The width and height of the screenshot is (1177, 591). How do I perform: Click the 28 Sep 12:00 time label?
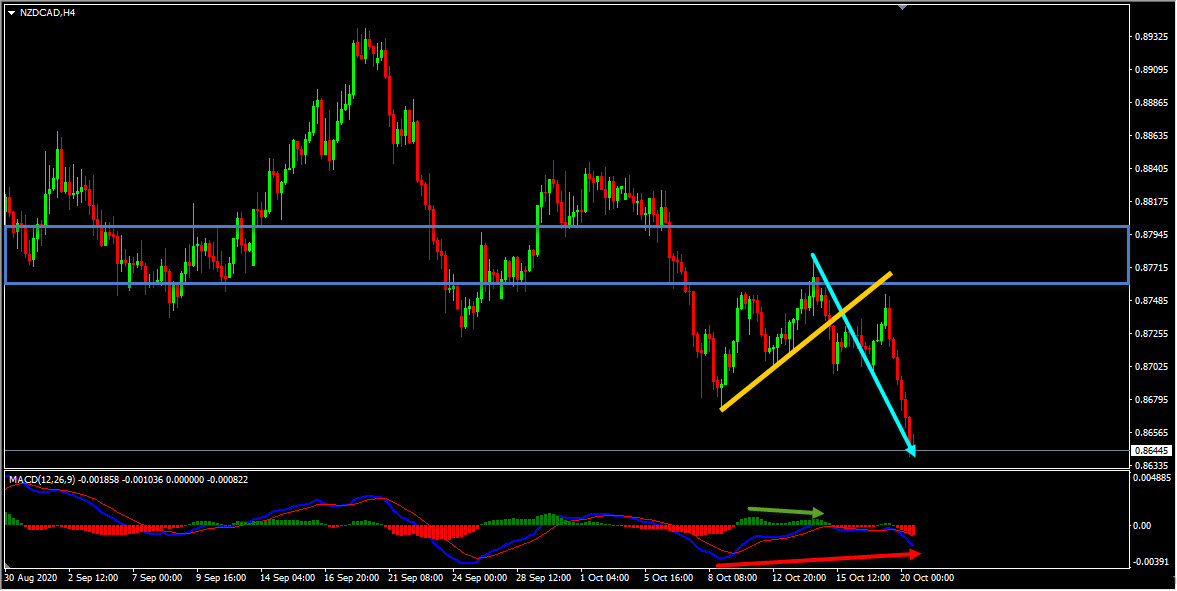544,579
